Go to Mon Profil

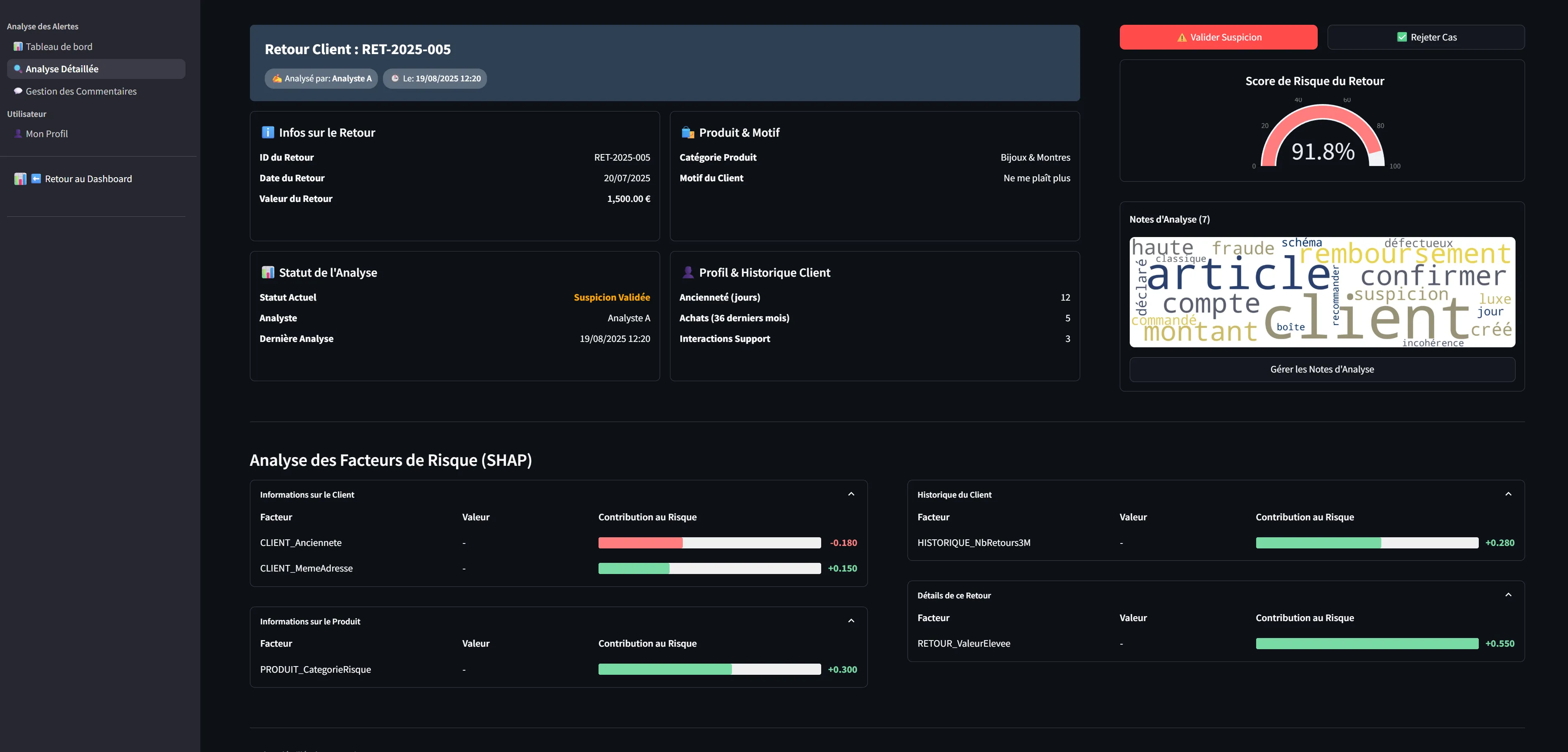tap(96, 134)
